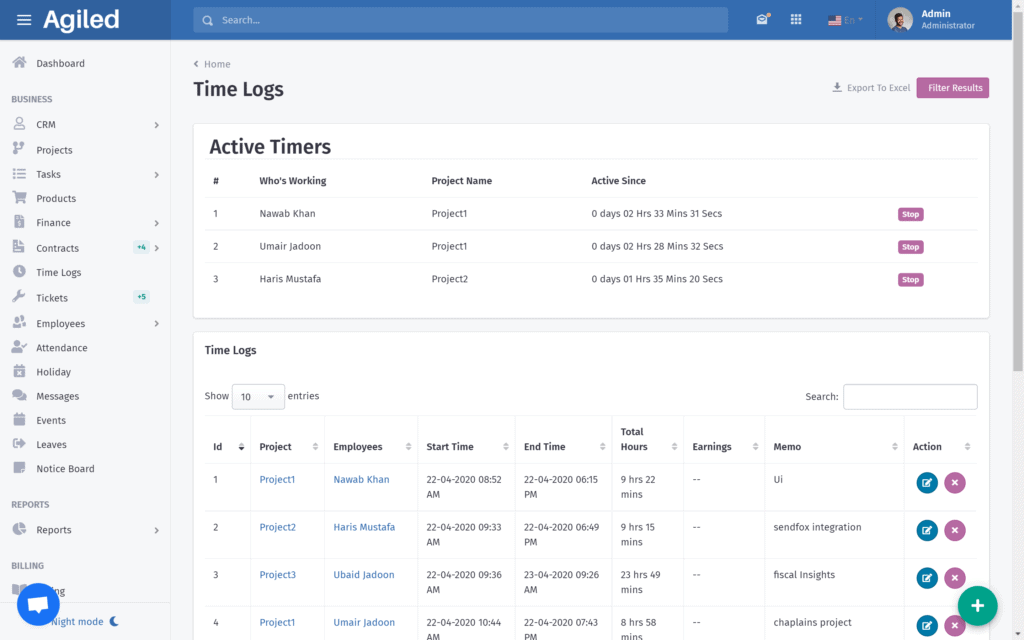Click the Notice Board icon
Image resolution: width=1024 pixels, height=640 pixels.
pyautogui.click(x=20, y=468)
